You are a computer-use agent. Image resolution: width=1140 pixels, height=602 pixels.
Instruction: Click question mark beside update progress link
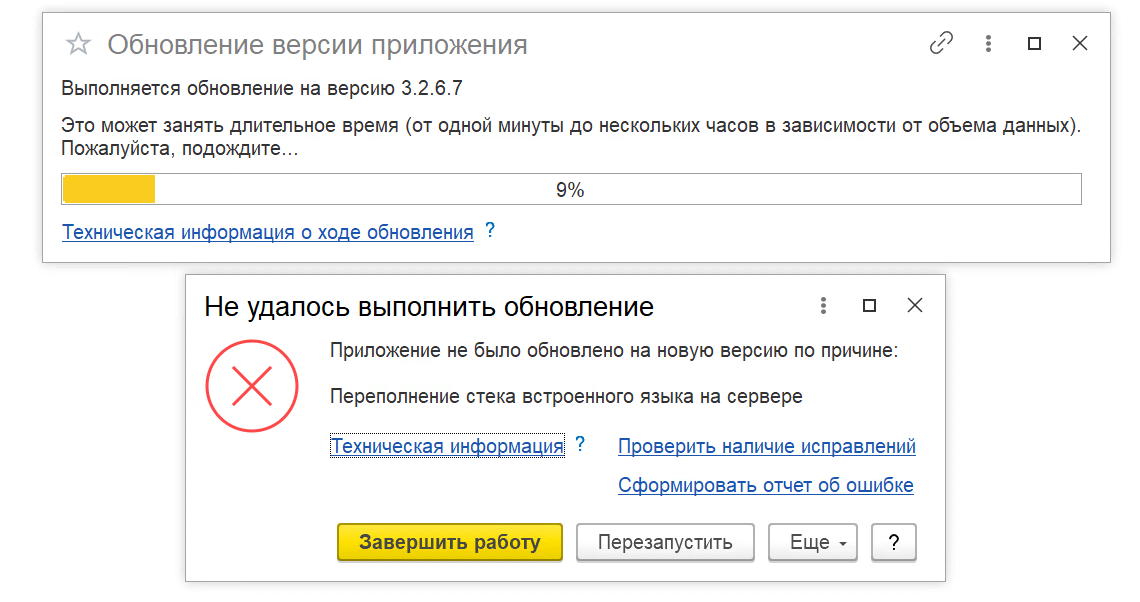[490, 230]
